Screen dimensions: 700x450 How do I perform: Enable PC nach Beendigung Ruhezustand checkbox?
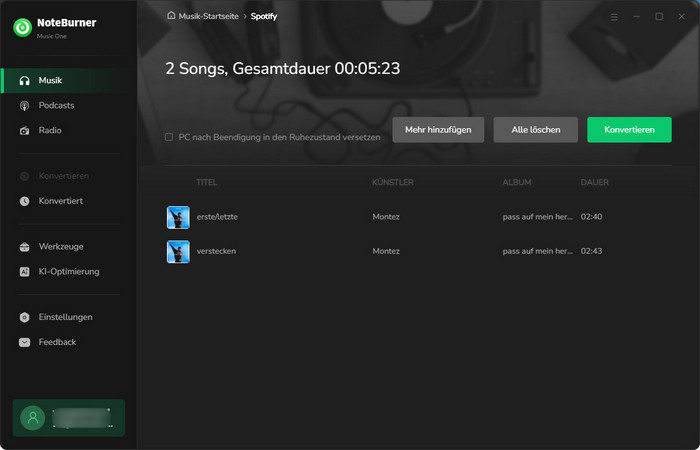point(169,137)
